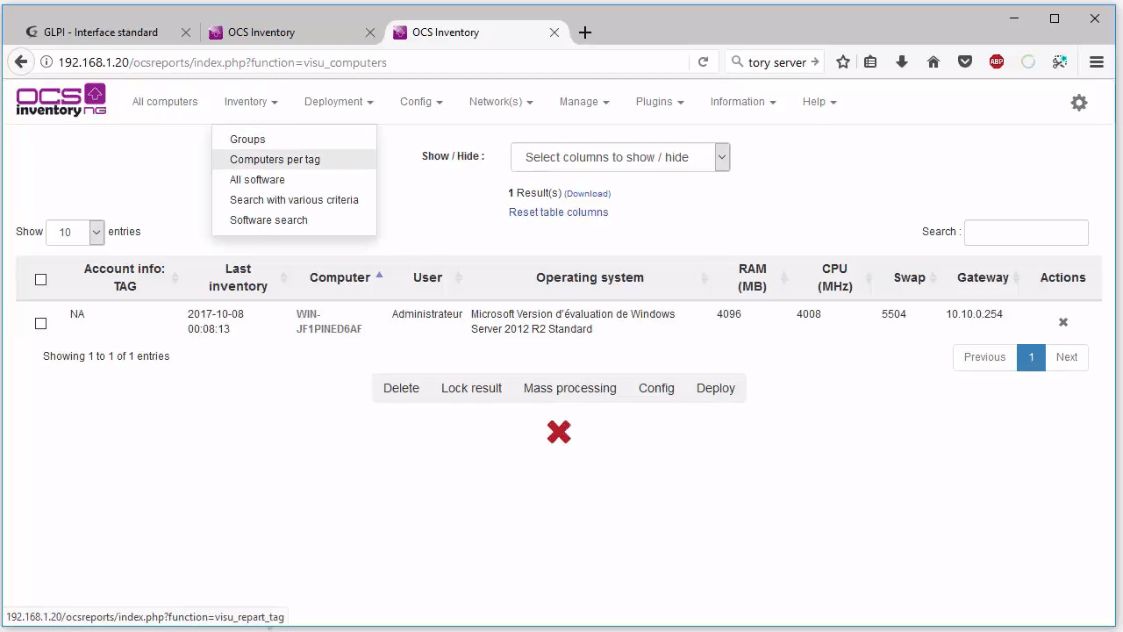Expand the Information menu
1123x632 pixels.
(743, 102)
